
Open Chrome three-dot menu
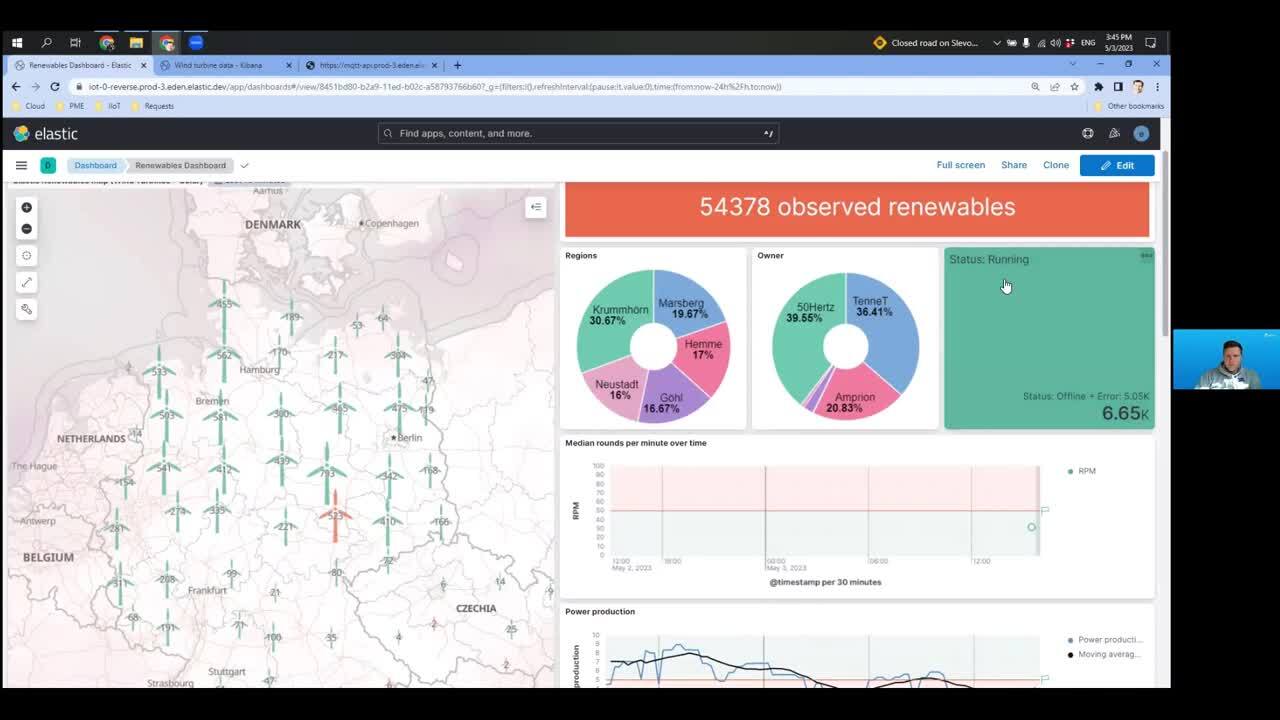tap(1157, 87)
